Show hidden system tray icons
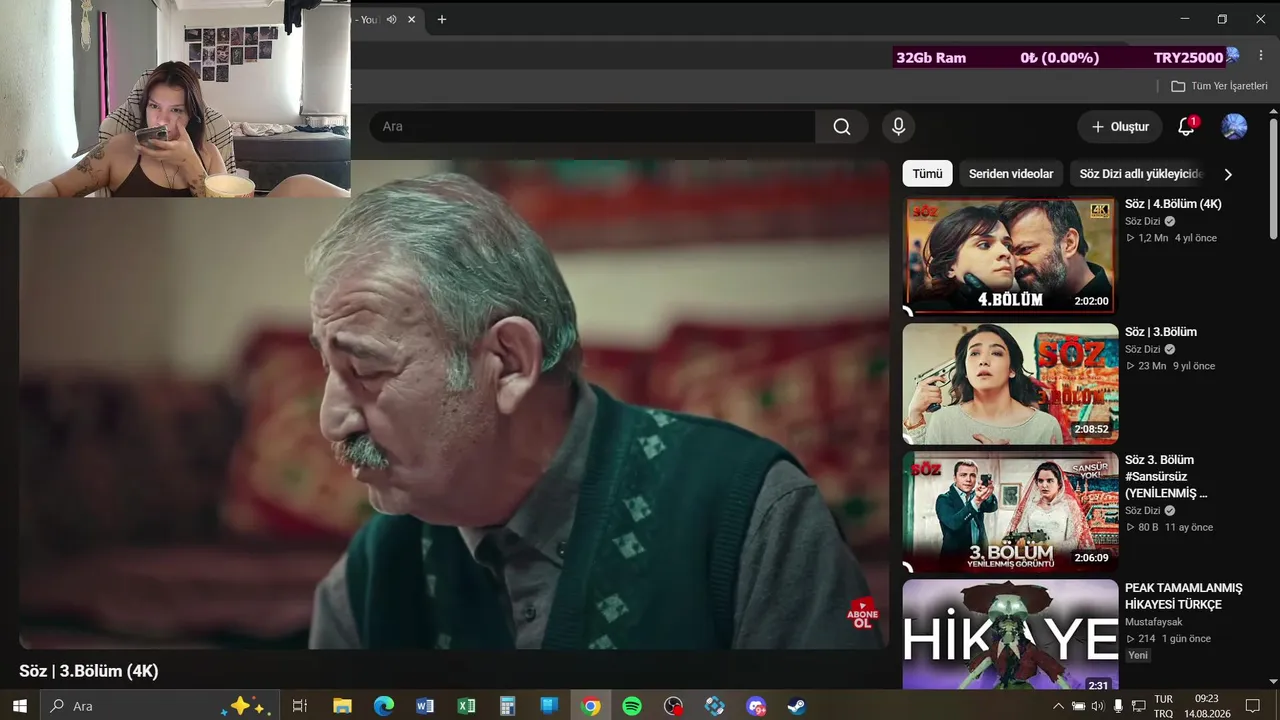This screenshot has width=1280, height=720. point(1058,706)
